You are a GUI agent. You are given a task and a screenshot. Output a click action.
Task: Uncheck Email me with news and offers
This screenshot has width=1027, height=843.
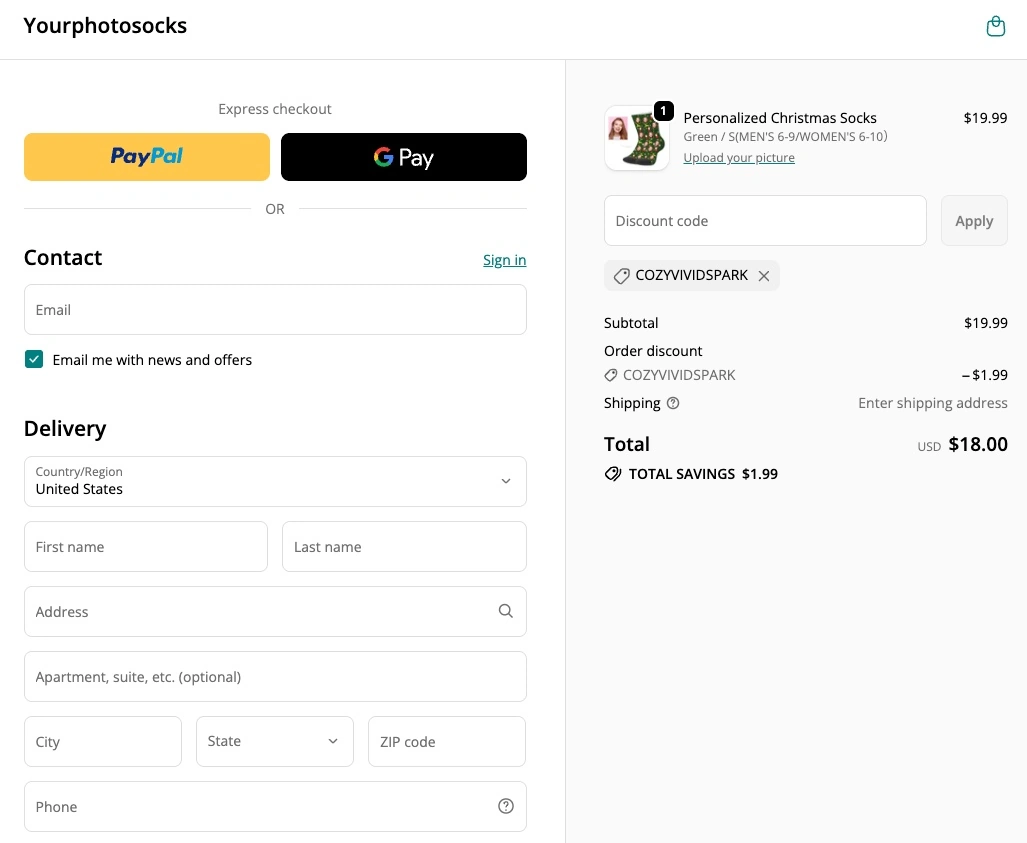(35, 360)
